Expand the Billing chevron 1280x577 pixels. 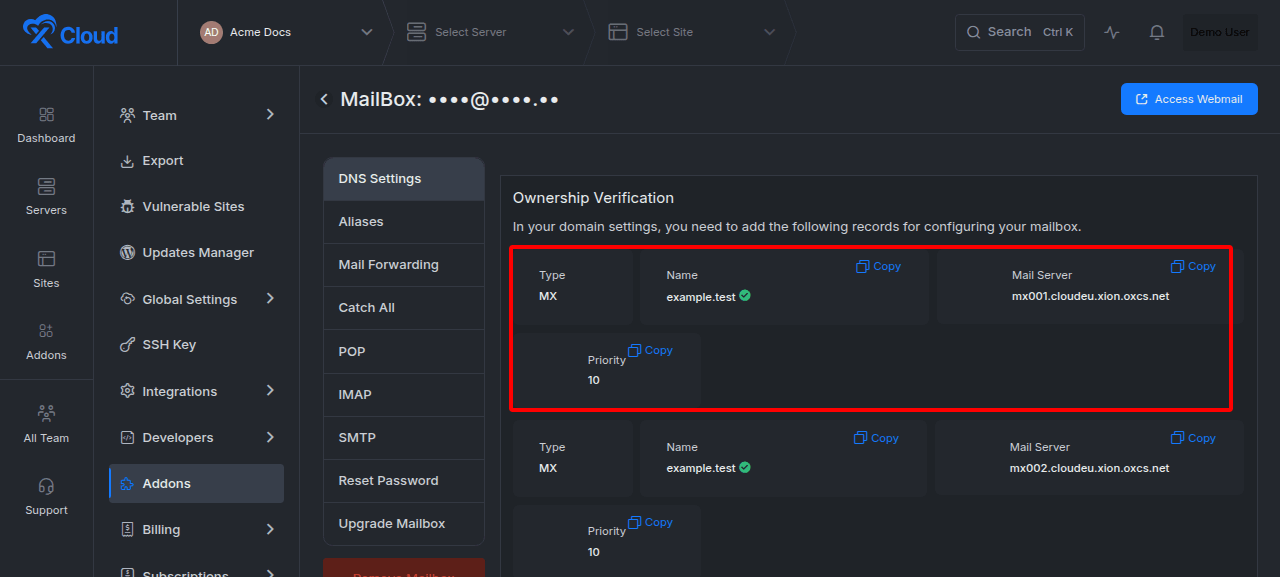pyautogui.click(x=270, y=529)
